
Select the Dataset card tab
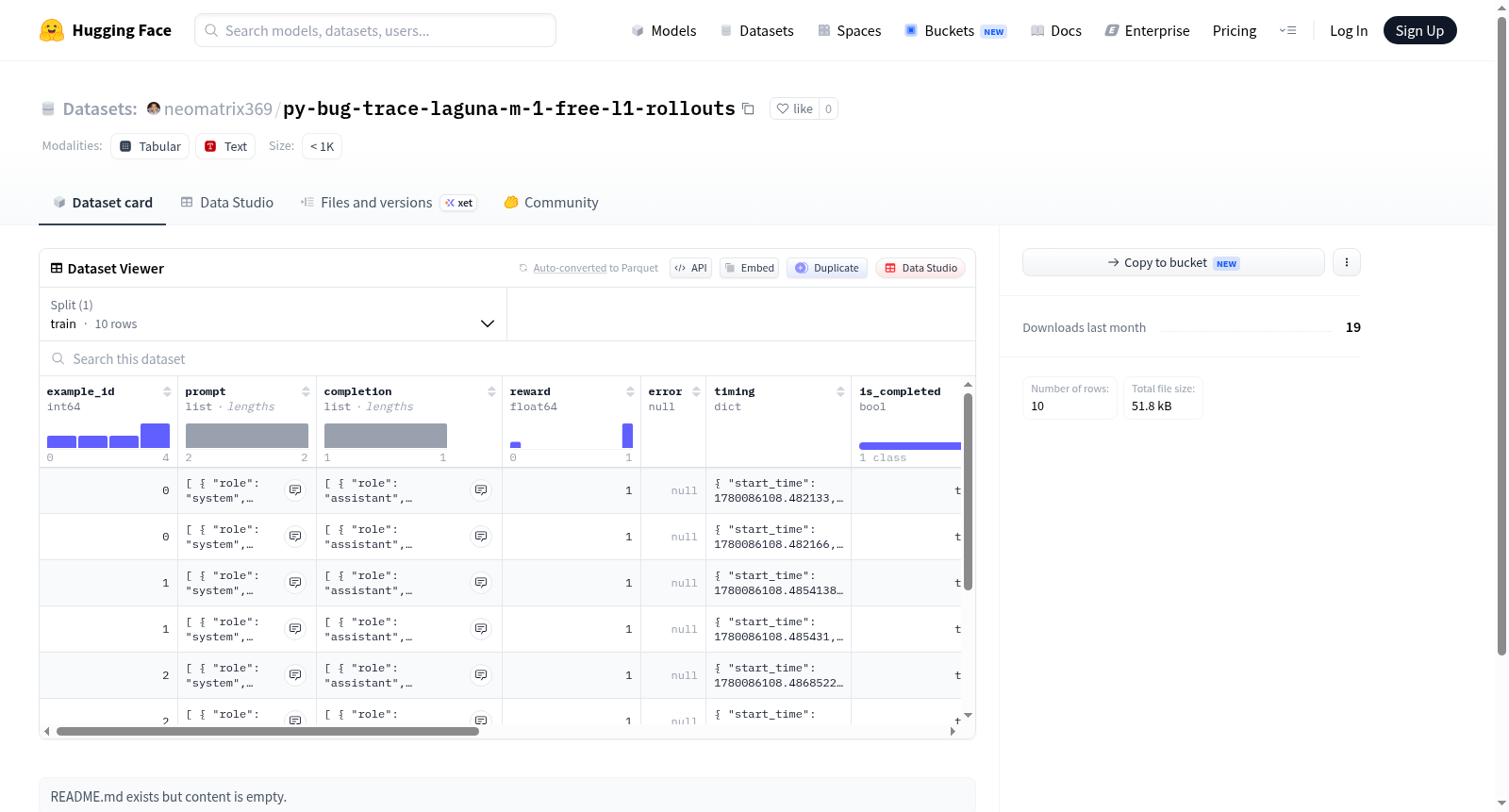pos(103,202)
